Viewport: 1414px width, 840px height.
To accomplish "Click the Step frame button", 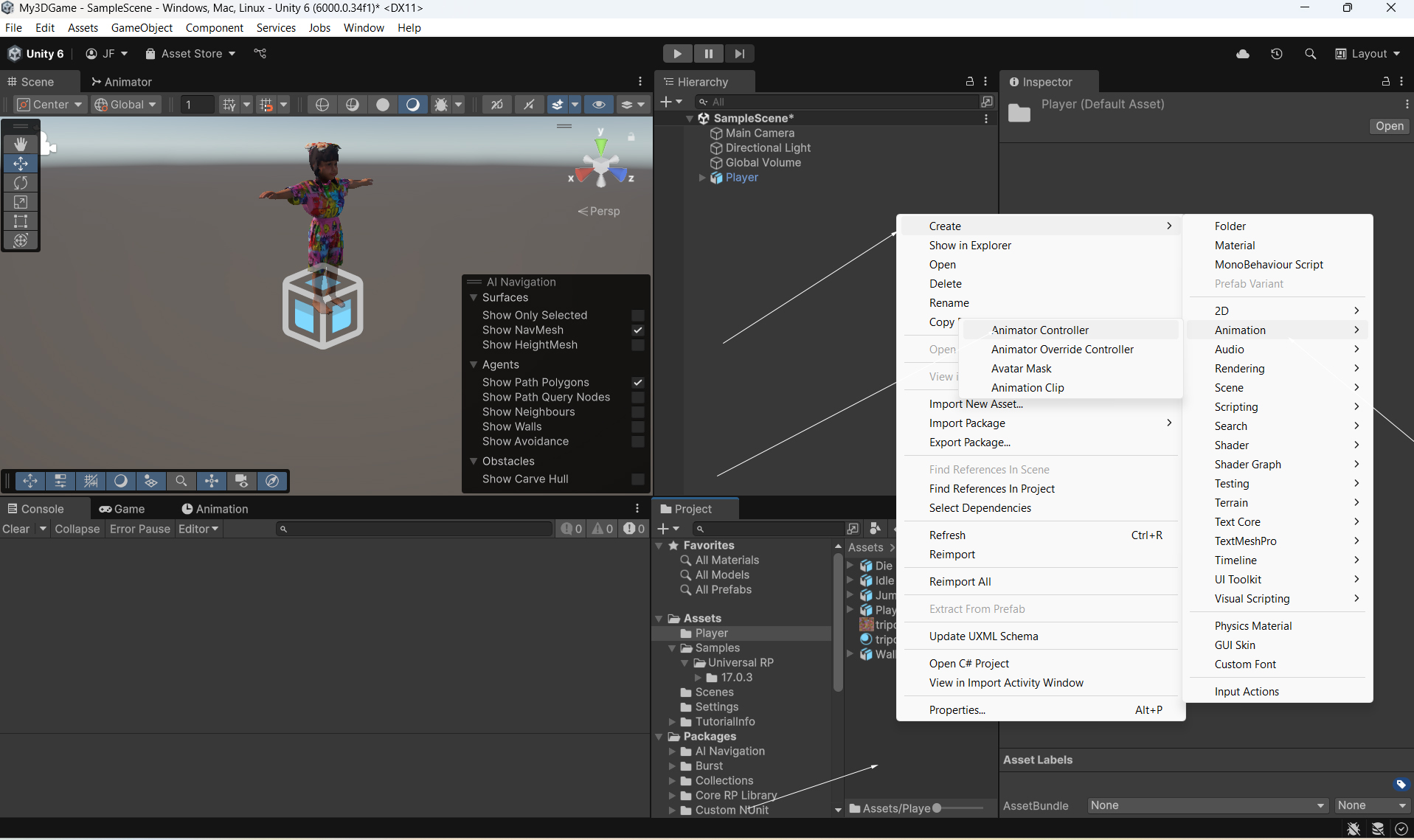I will [x=739, y=54].
